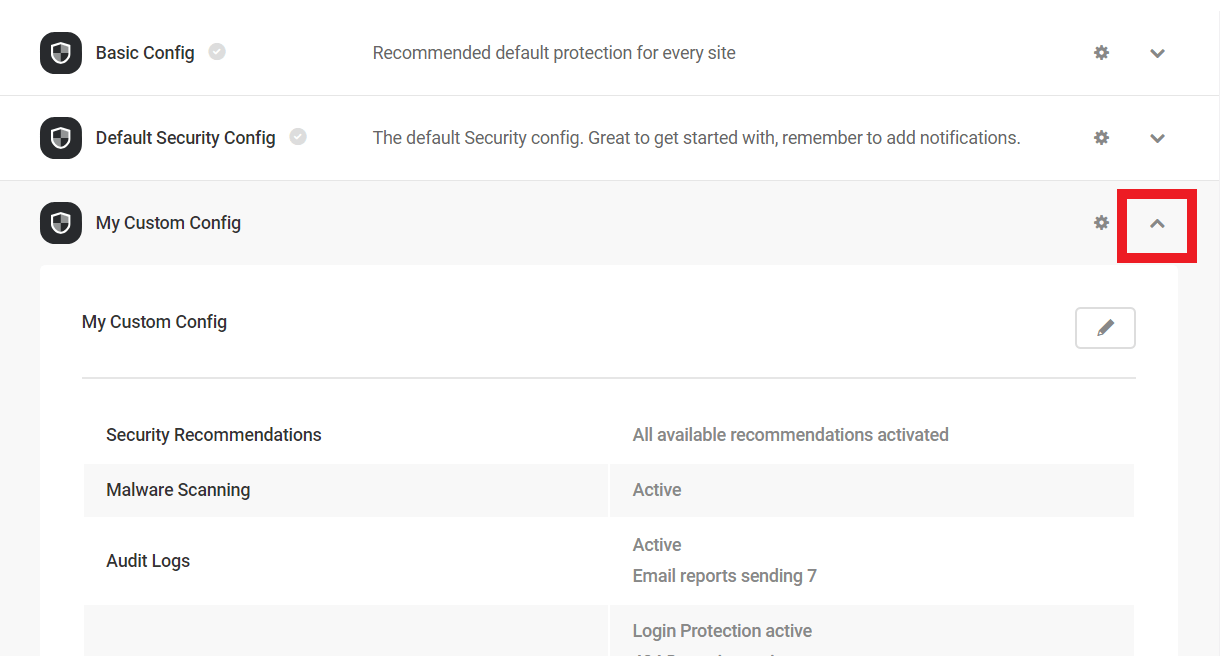This screenshot has width=1220, height=656.
Task: Click the Malware Scanning row label
Action: 178,490
